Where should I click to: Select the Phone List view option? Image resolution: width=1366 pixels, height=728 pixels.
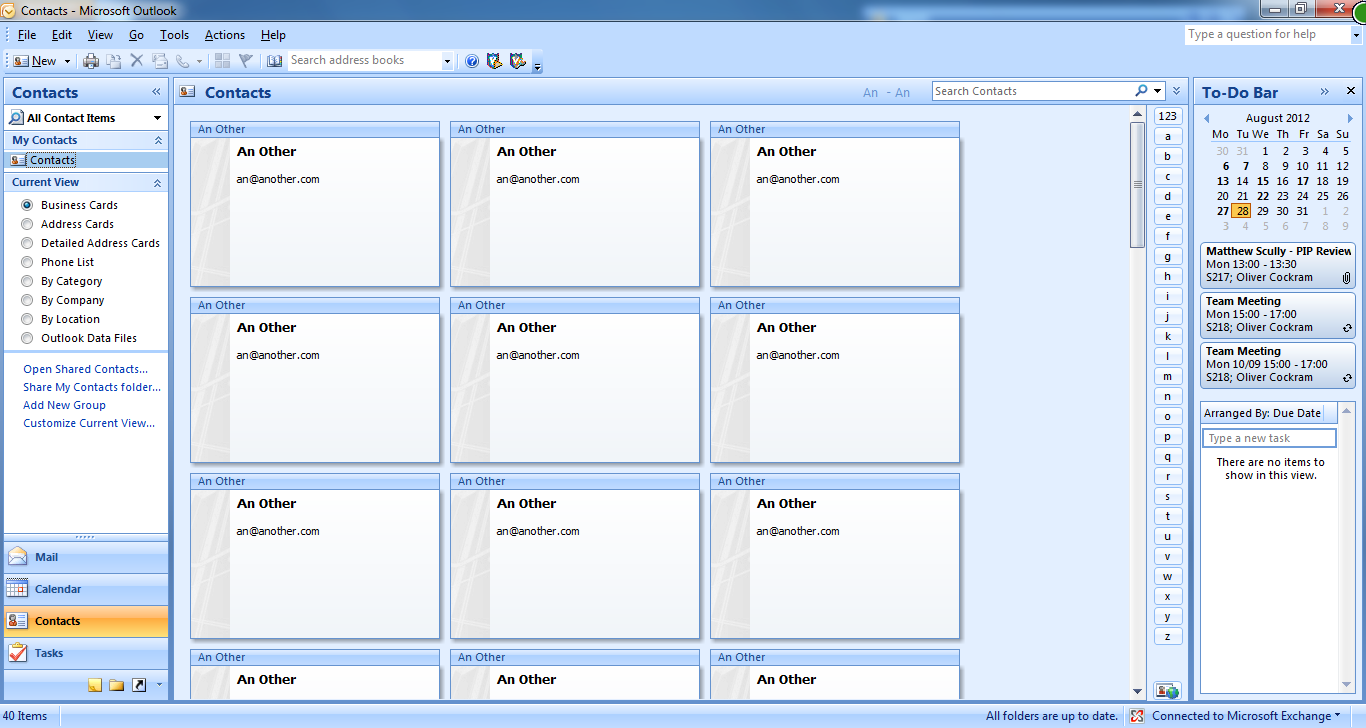27,262
